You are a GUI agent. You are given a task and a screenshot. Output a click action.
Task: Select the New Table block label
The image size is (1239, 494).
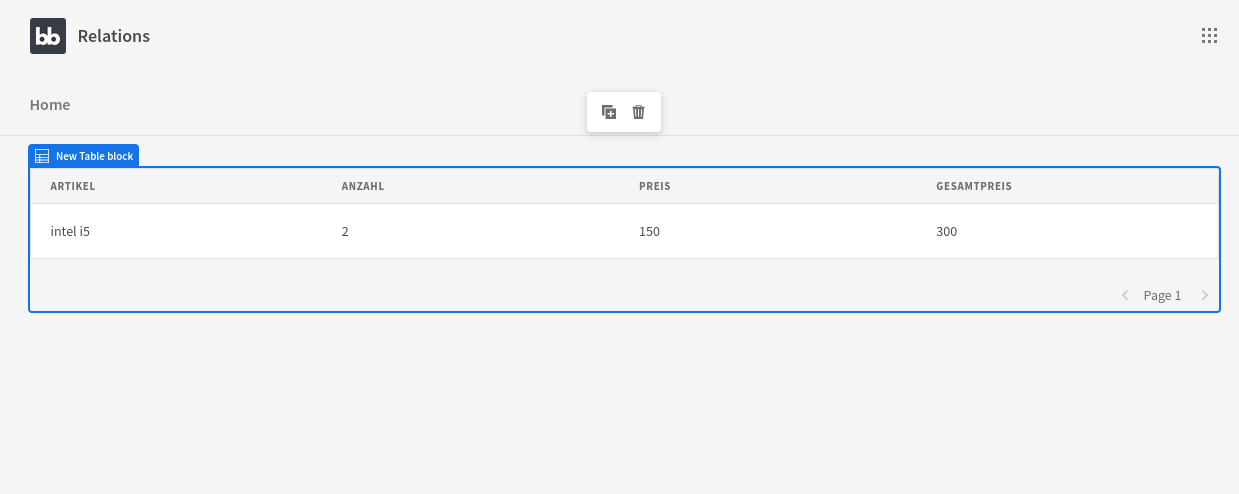pos(94,156)
